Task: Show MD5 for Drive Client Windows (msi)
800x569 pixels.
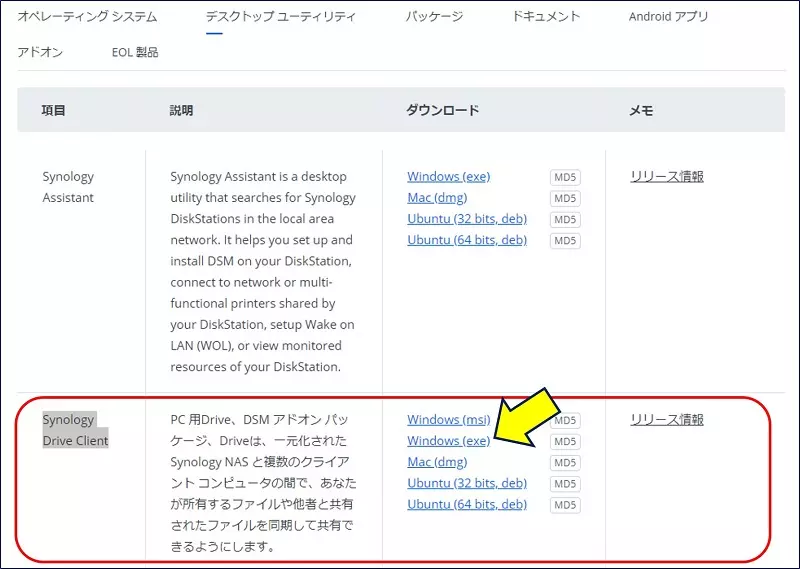Action: (567, 420)
